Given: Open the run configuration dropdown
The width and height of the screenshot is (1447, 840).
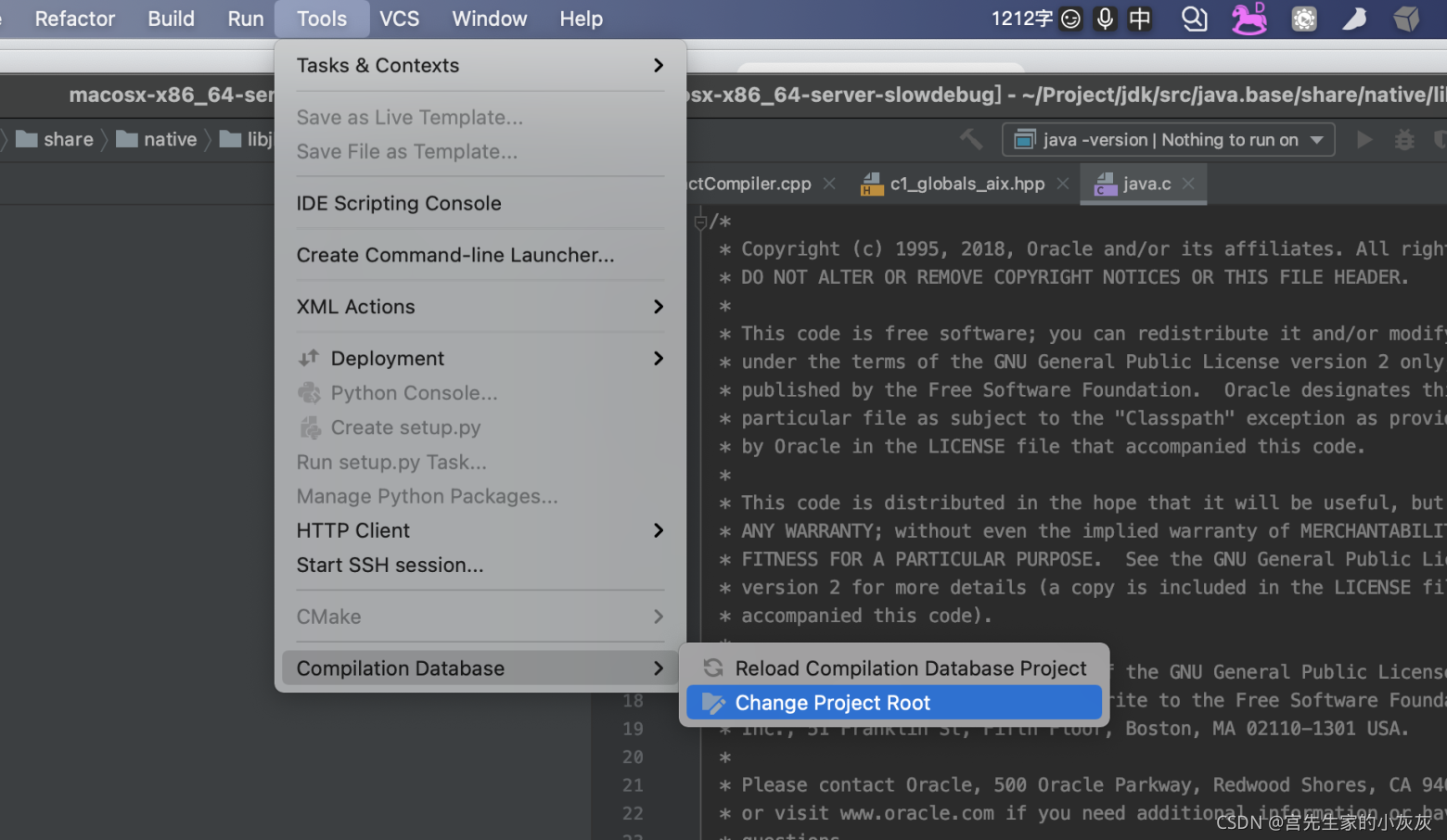Looking at the screenshot, I should (1169, 139).
